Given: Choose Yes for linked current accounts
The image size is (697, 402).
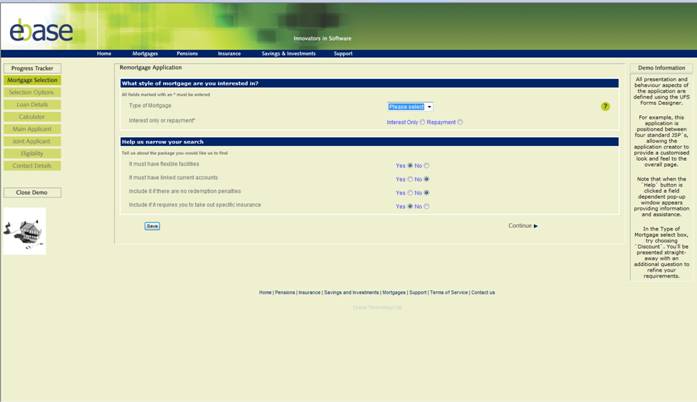Looking at the screenshot, I should (x=410, y=179).
